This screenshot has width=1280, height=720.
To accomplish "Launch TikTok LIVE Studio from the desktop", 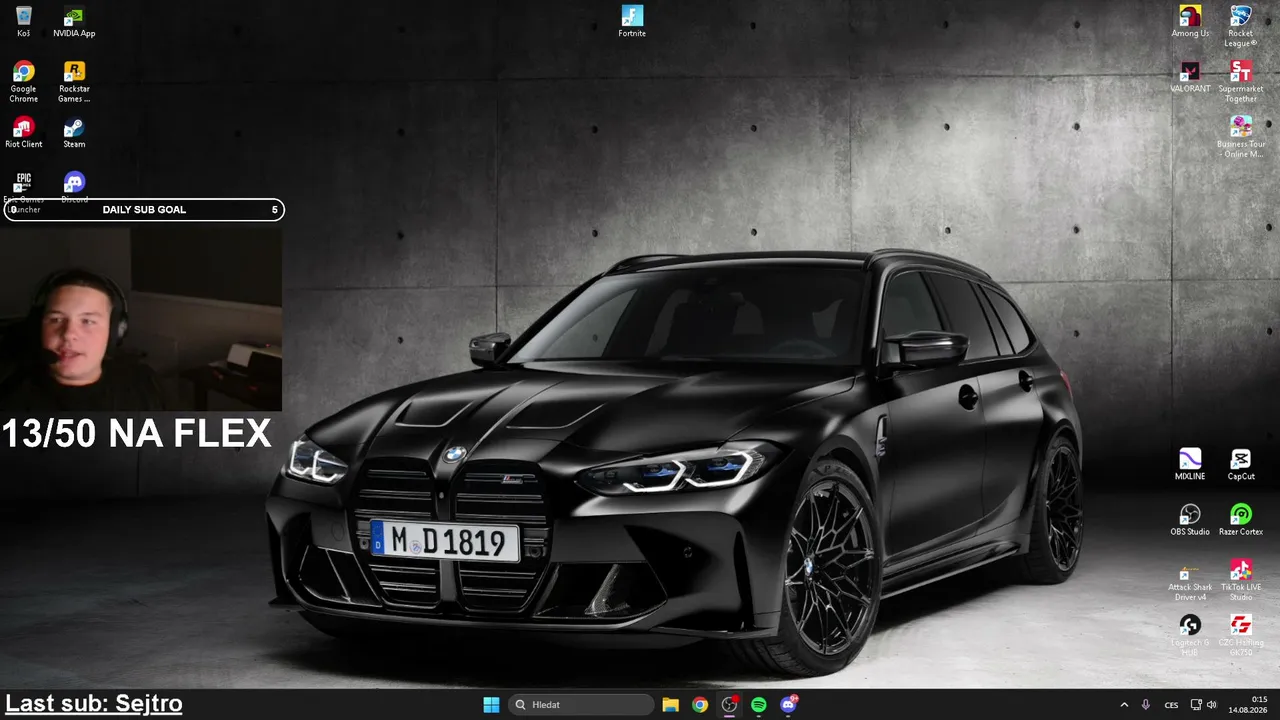I will point(1241,580).
